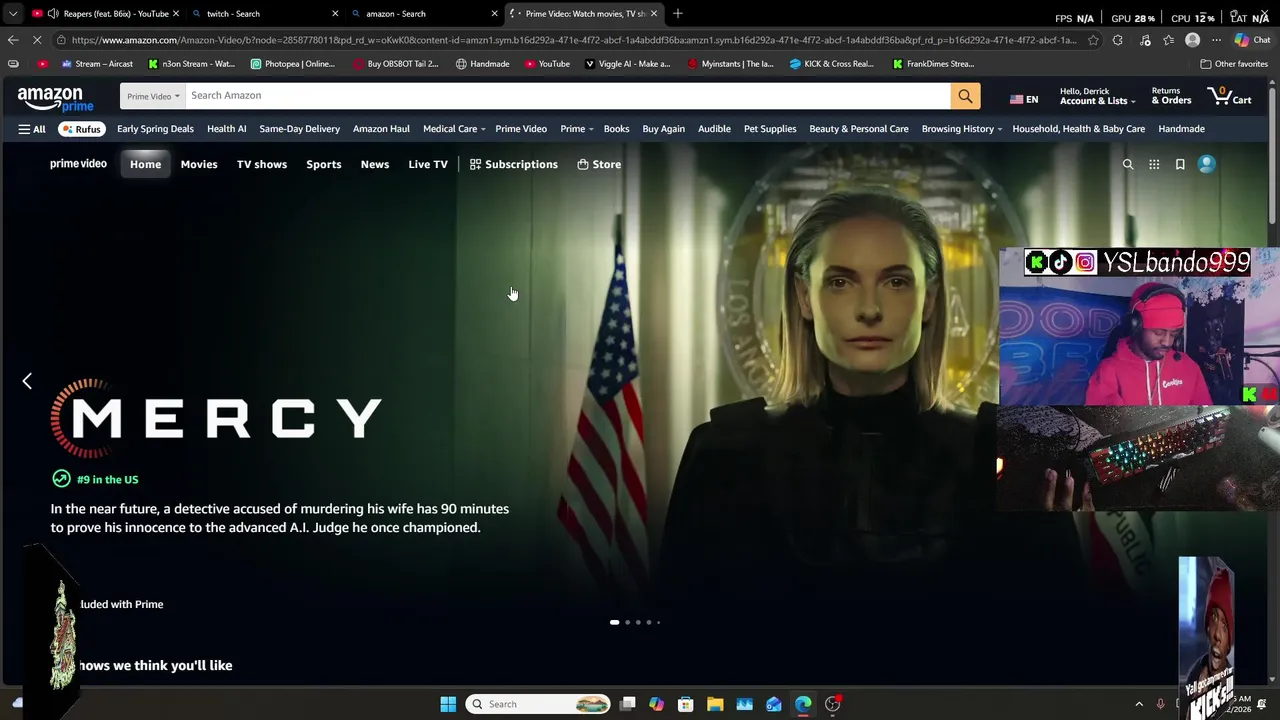Select the Home tab in Prime Video
Viewport: 1280px width, 720px height.
[x=145, y=164]
